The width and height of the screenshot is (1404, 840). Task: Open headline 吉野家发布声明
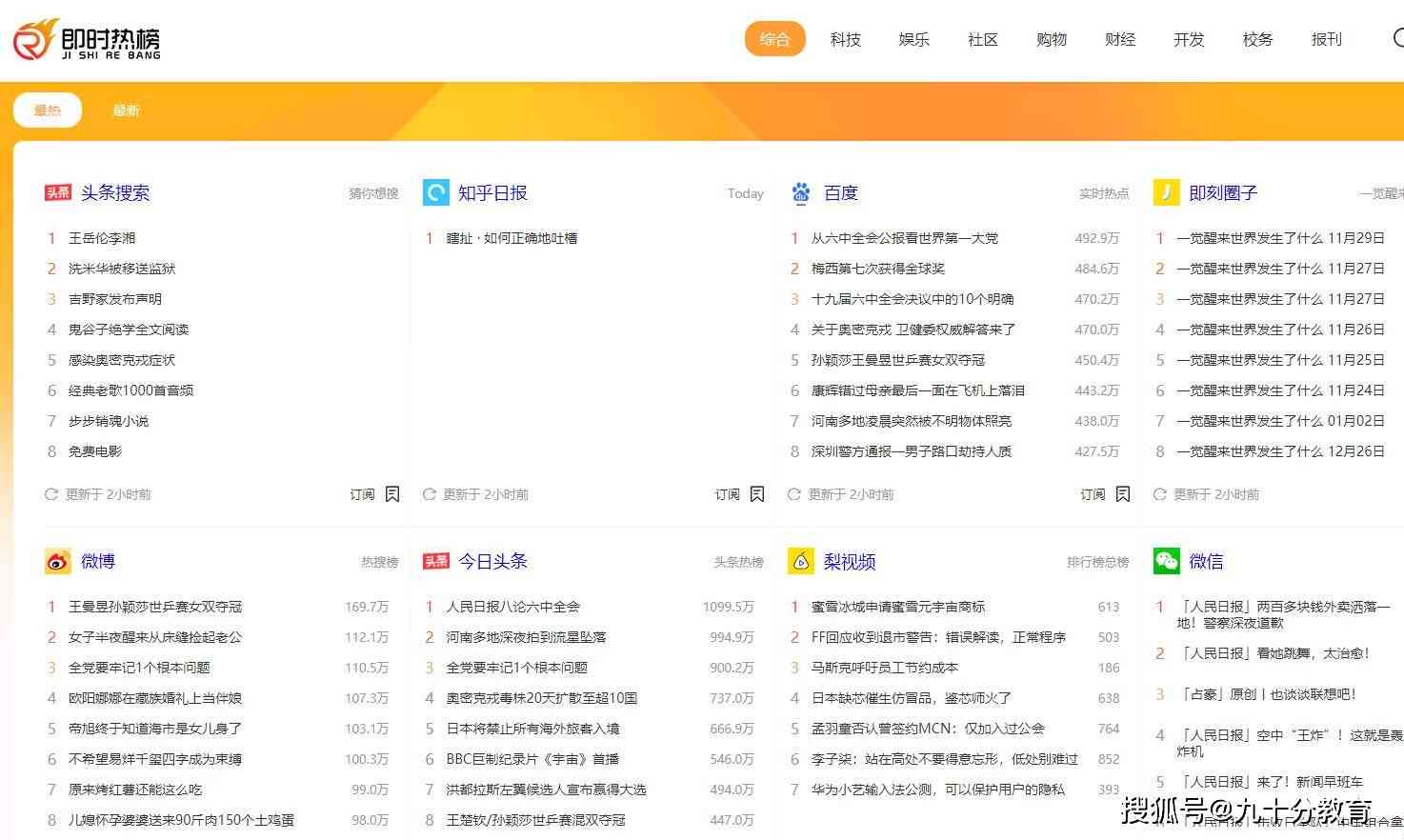click(115, 299)
